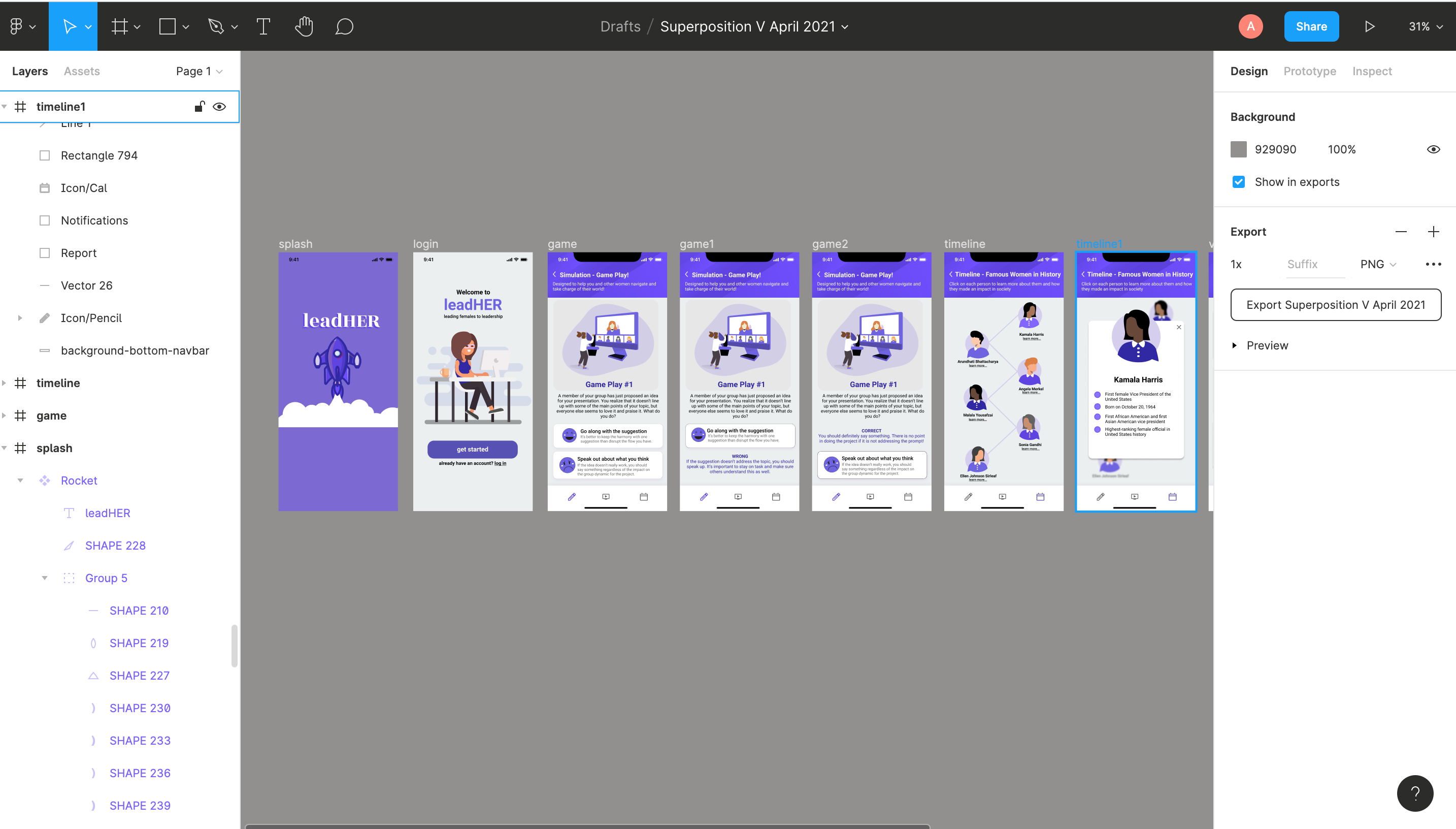
Task: Switch to the Assets tab
Action: point(81,71)
